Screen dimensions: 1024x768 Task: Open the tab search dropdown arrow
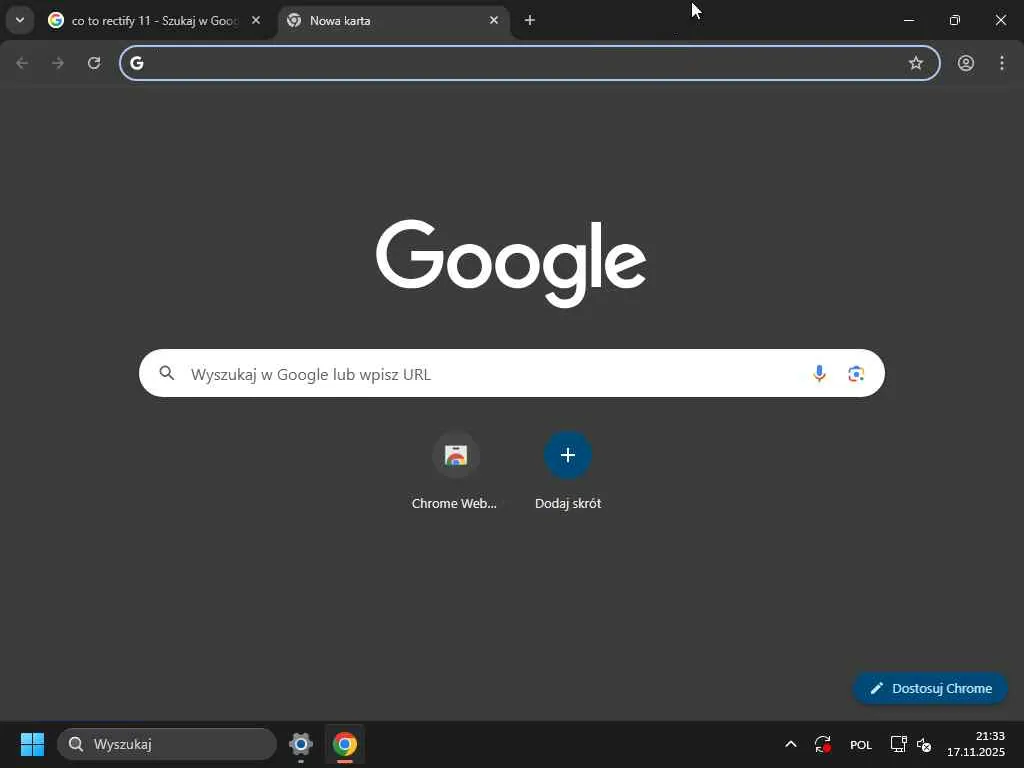(20, 20)
